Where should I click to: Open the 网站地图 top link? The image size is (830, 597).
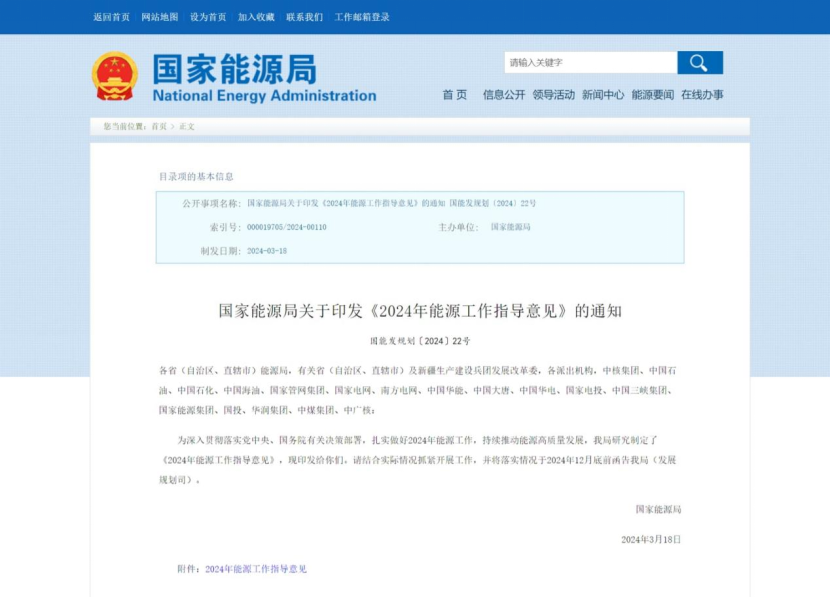(x=160, y=17)
